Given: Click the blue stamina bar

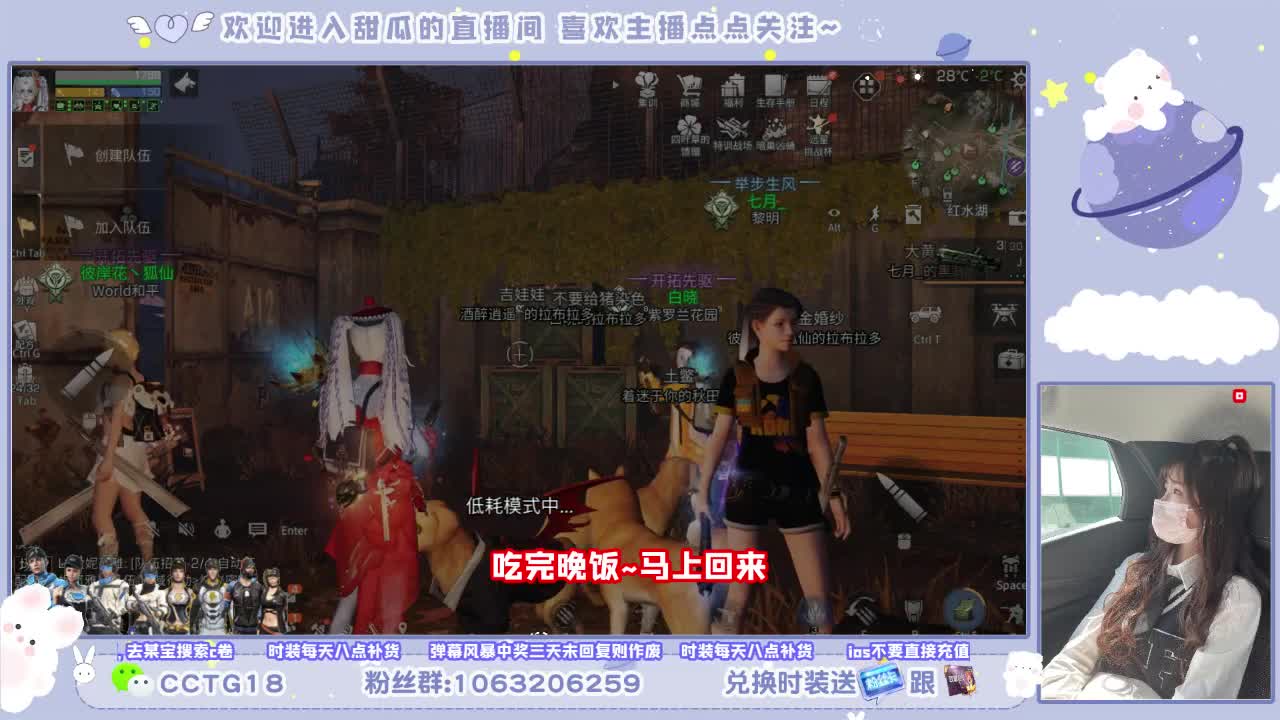Looking at the screenshot, I should (x=136, y=92).
